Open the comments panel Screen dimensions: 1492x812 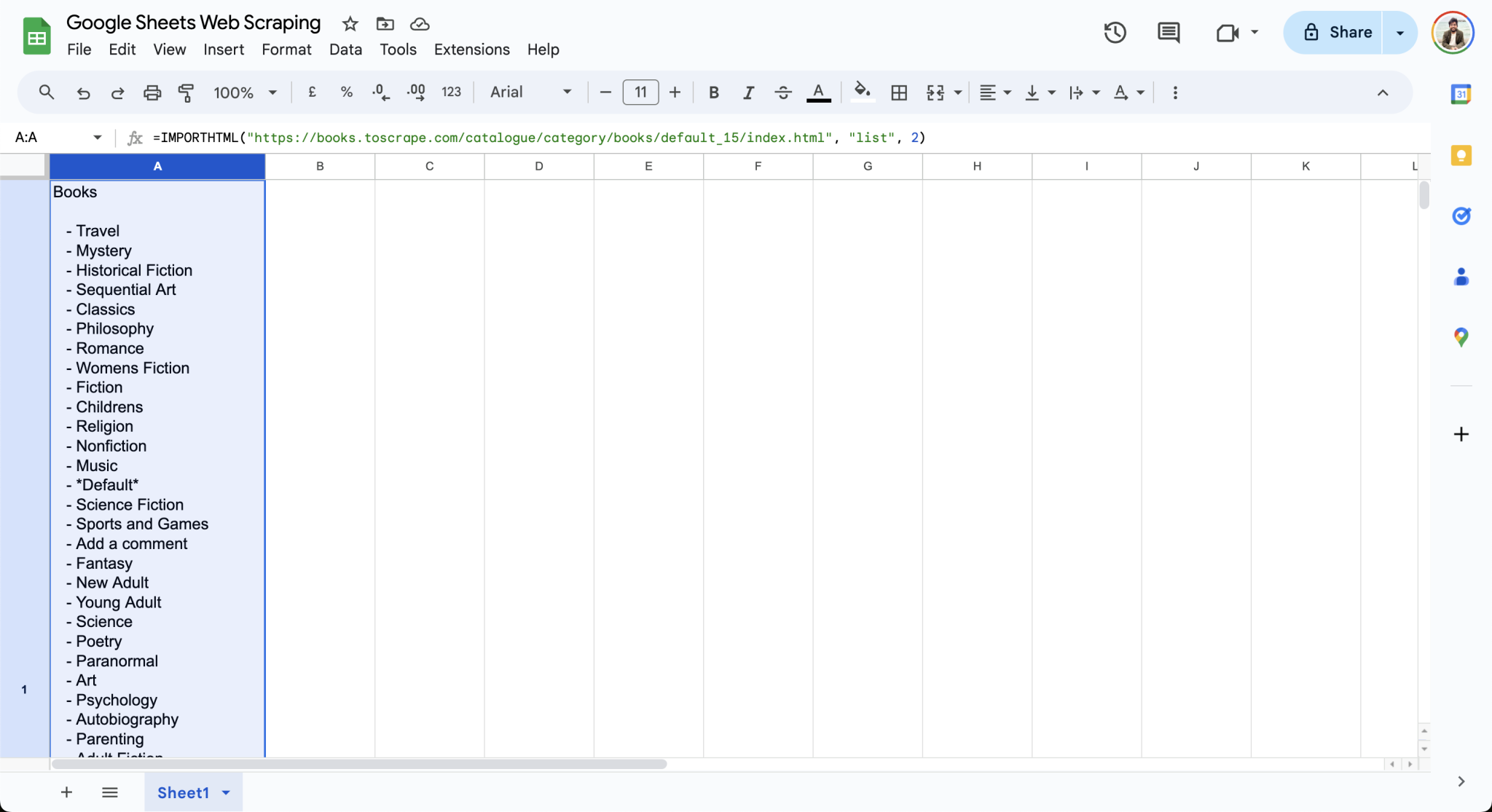click(x=1168, y=32)
